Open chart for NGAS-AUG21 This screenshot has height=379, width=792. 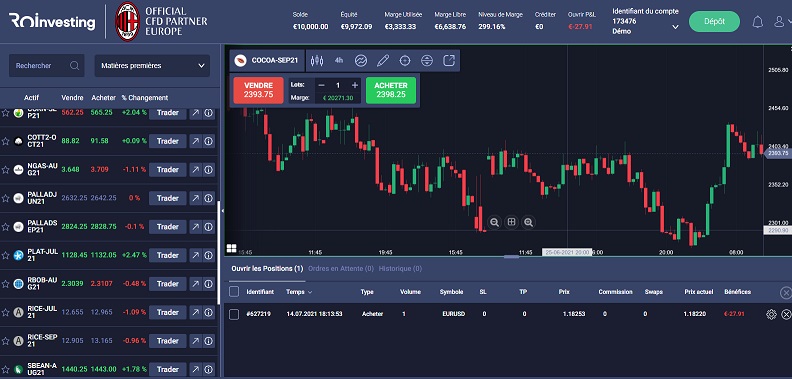pos(195,170)
